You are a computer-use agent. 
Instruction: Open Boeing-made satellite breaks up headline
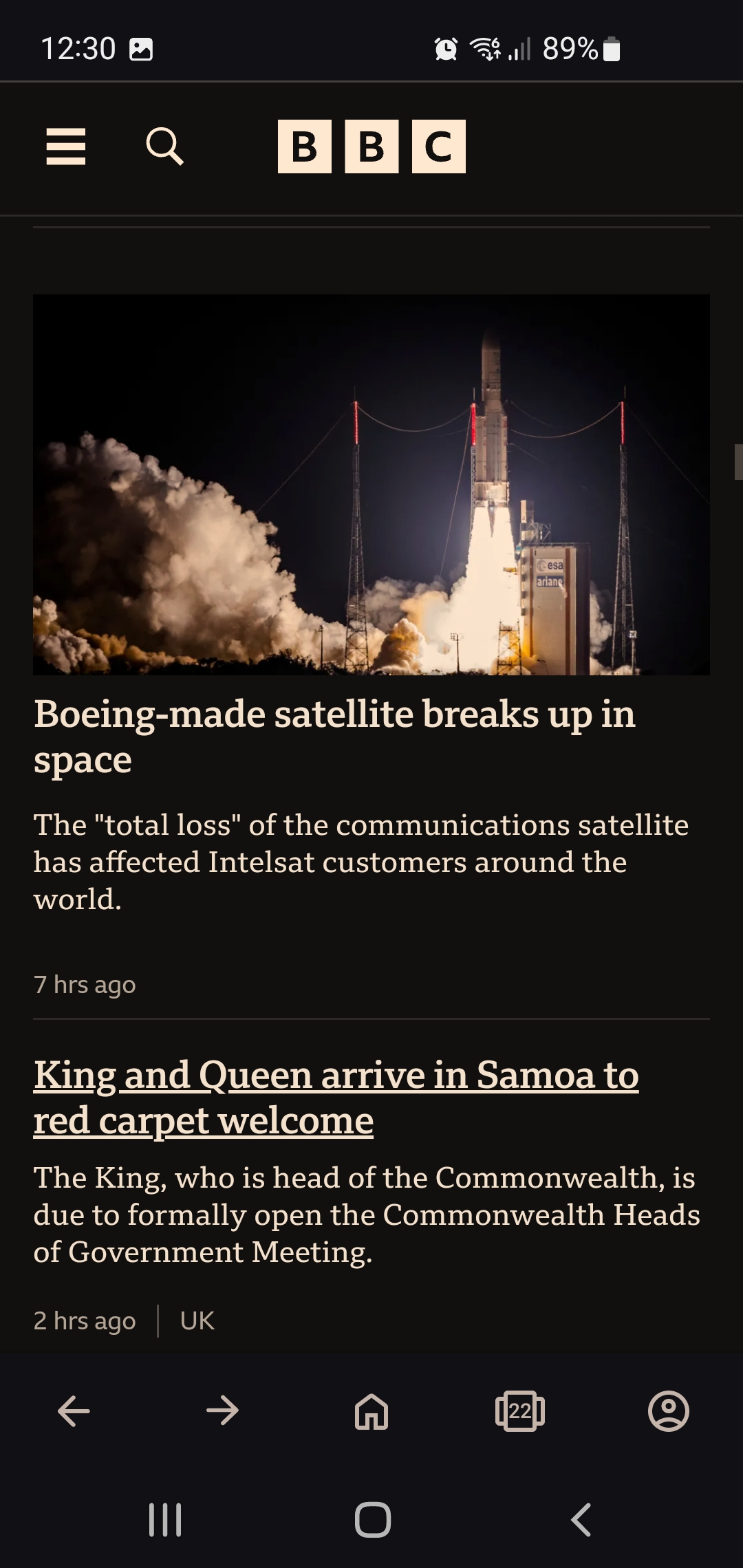[x=334, y=737]
